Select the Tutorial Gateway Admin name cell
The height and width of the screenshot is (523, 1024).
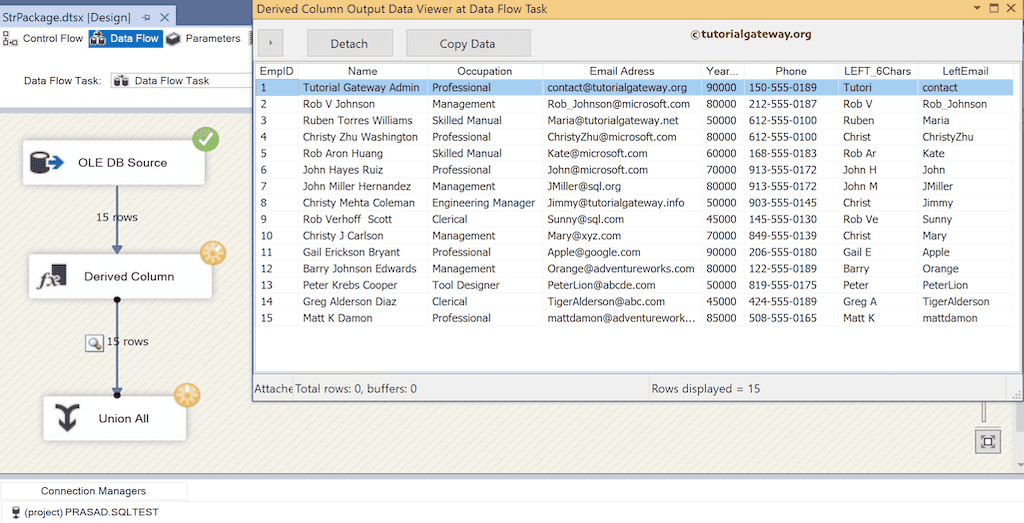[x=361, y=87]
